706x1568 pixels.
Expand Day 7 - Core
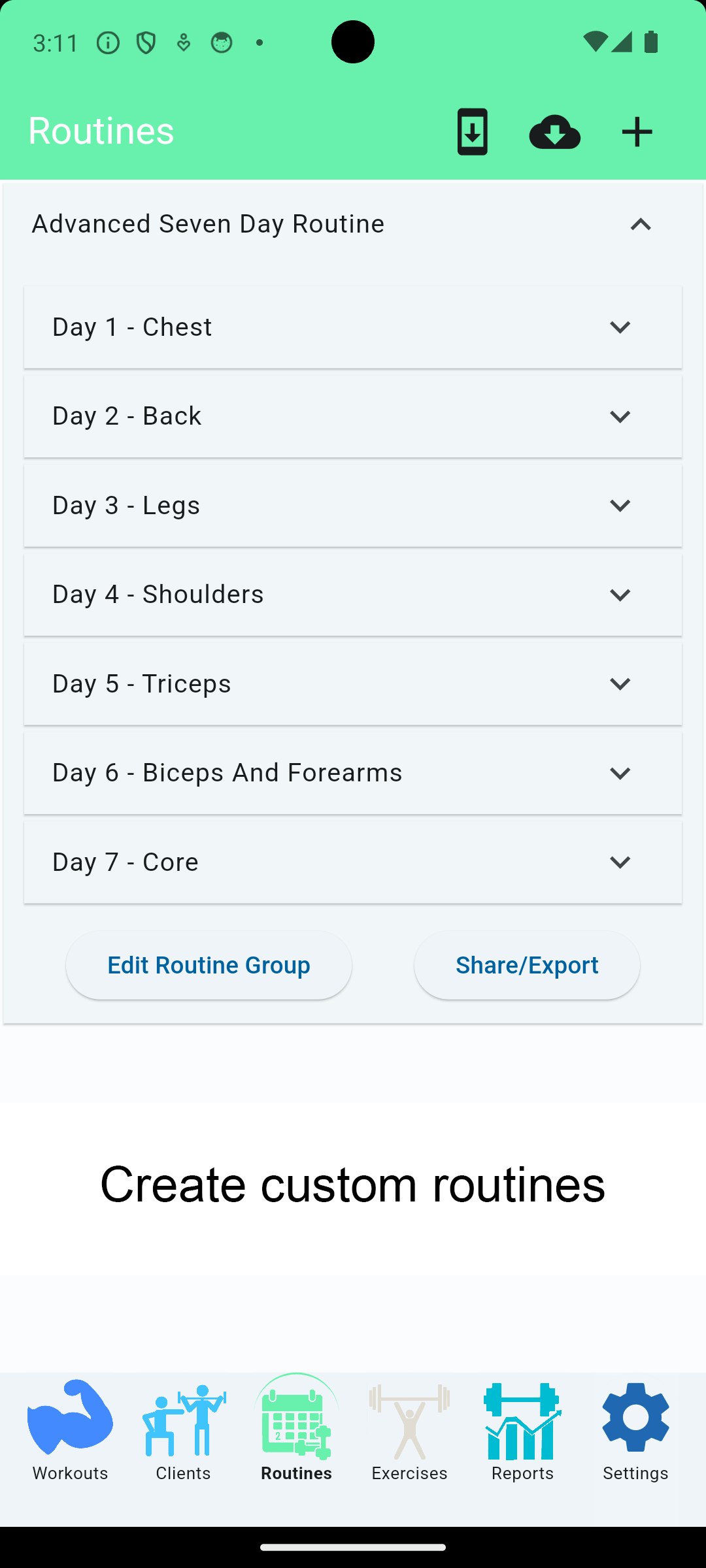coord(353,862)
